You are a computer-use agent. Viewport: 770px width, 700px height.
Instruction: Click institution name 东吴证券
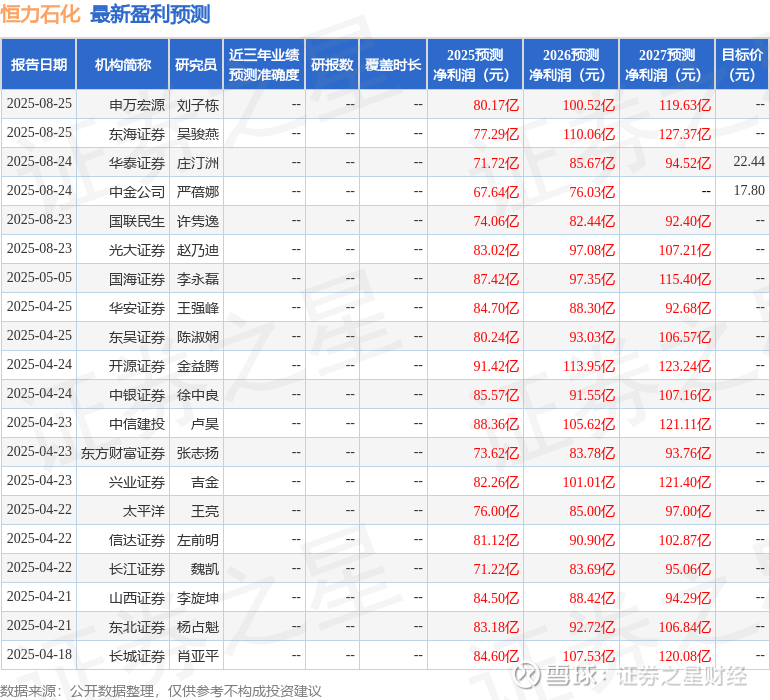137,337
